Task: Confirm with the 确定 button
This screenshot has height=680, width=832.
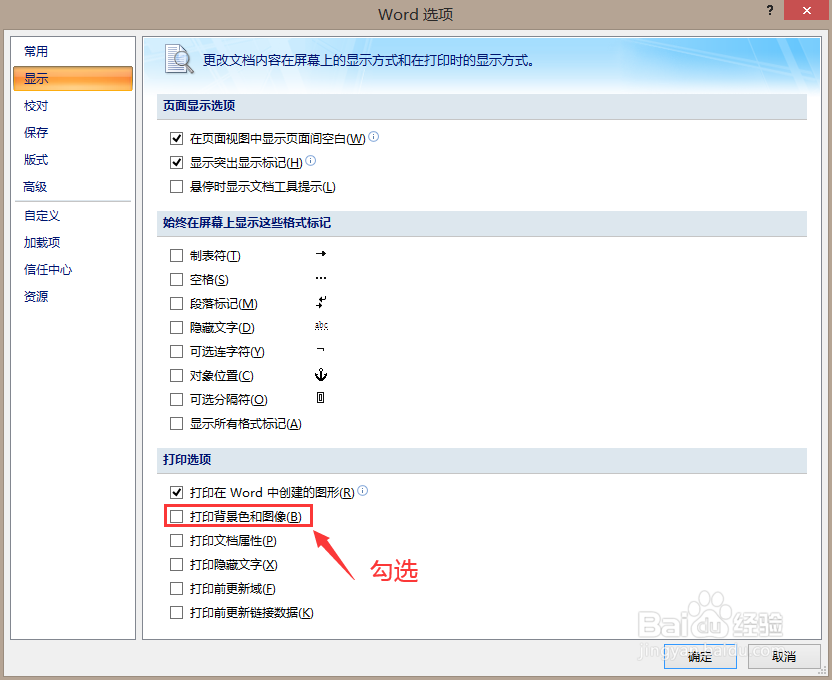Action: point(700,657)
